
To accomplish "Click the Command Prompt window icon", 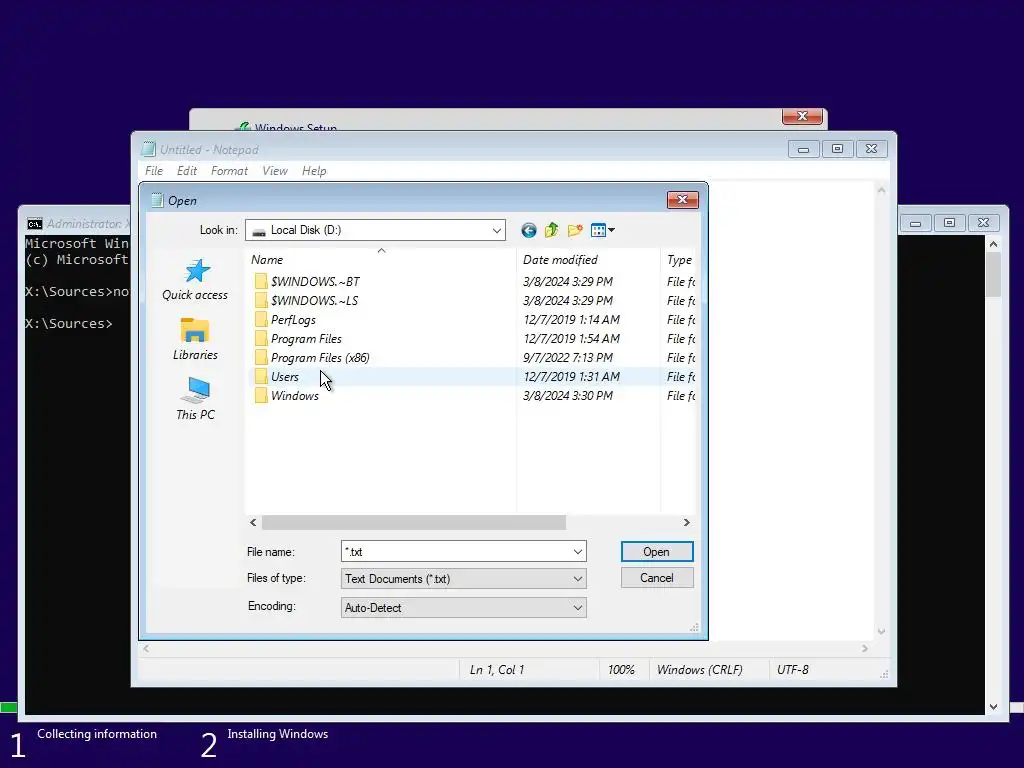I will (x=35, y=224).
